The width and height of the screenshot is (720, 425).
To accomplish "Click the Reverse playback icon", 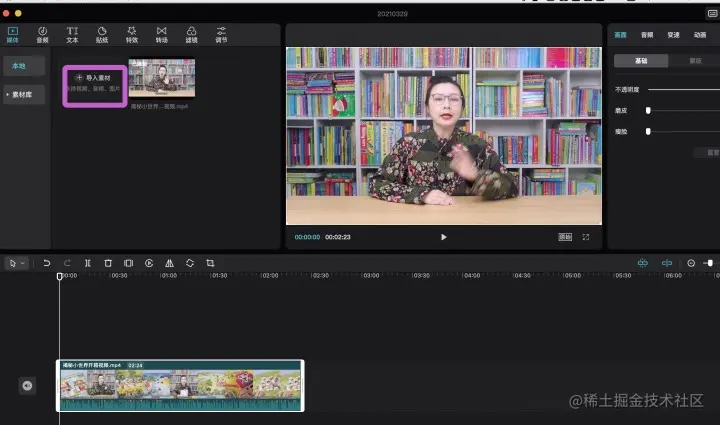I will (x=149, y=263).
